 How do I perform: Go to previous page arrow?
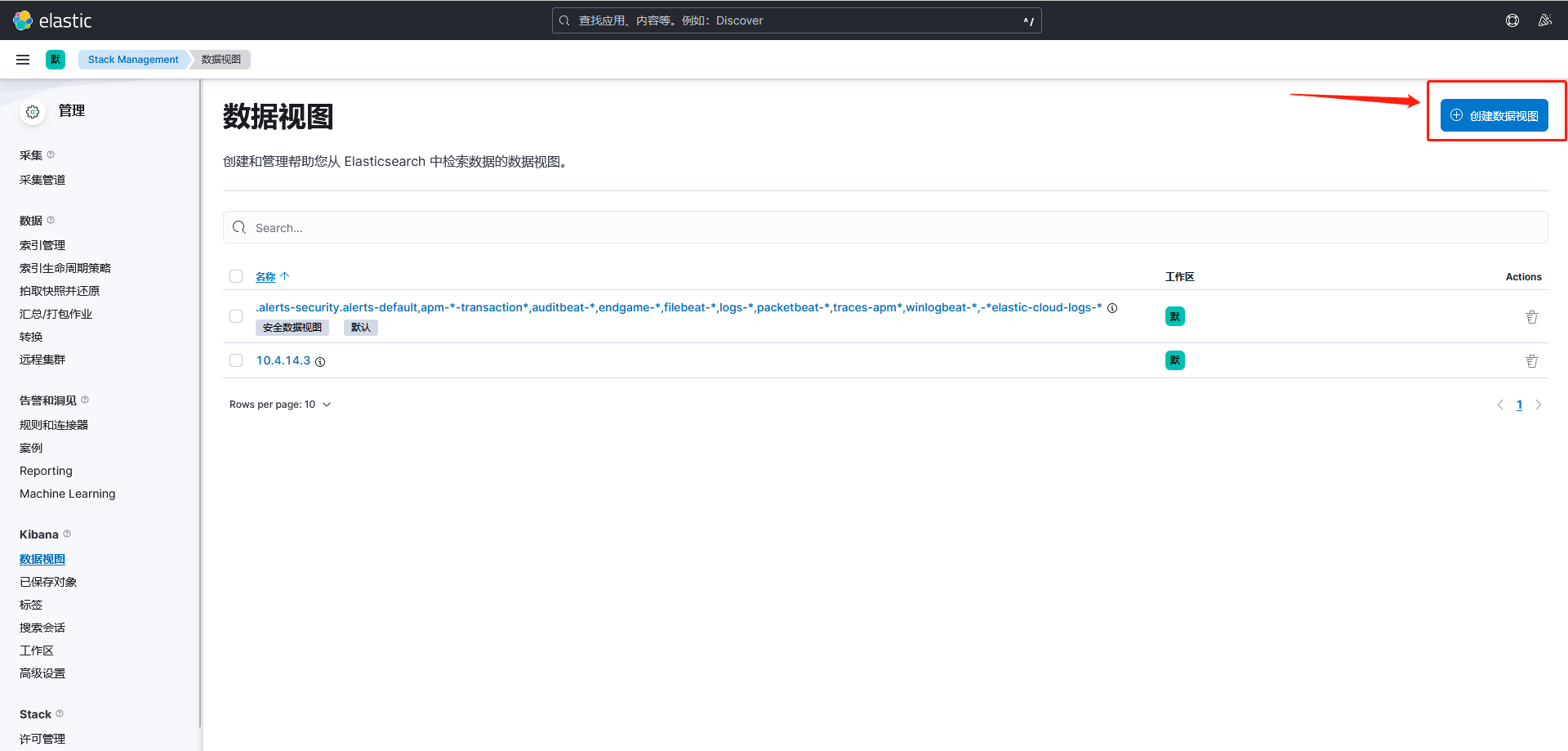pos(1500,405)
